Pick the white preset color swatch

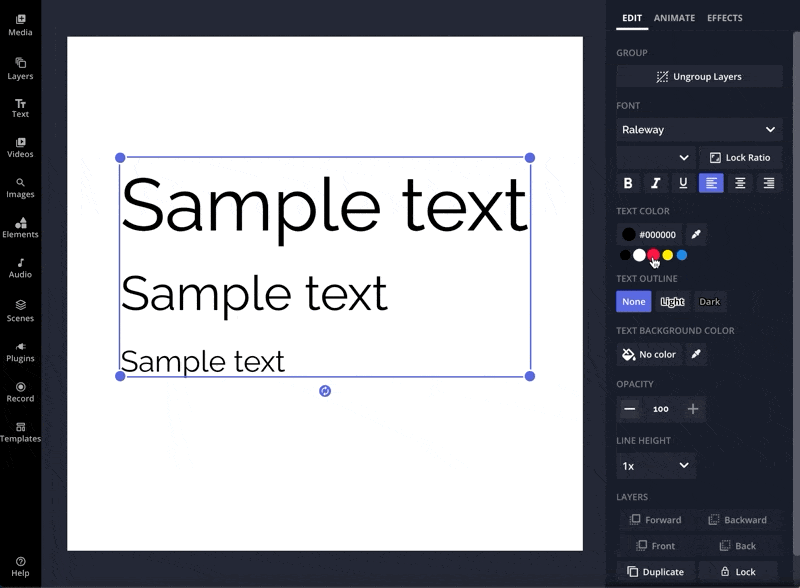click(639, 255)
